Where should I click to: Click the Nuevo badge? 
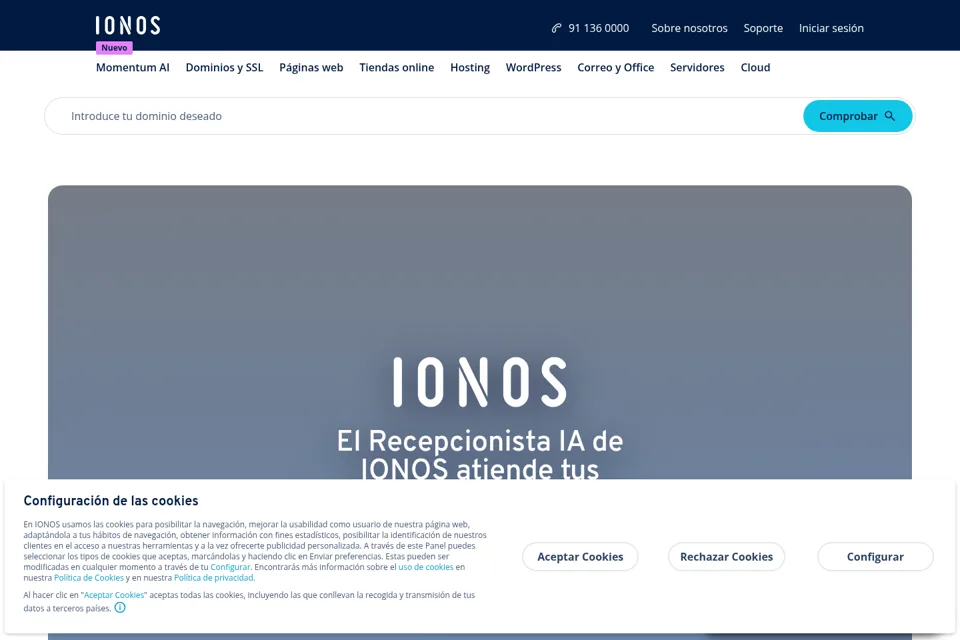[114, 48]
